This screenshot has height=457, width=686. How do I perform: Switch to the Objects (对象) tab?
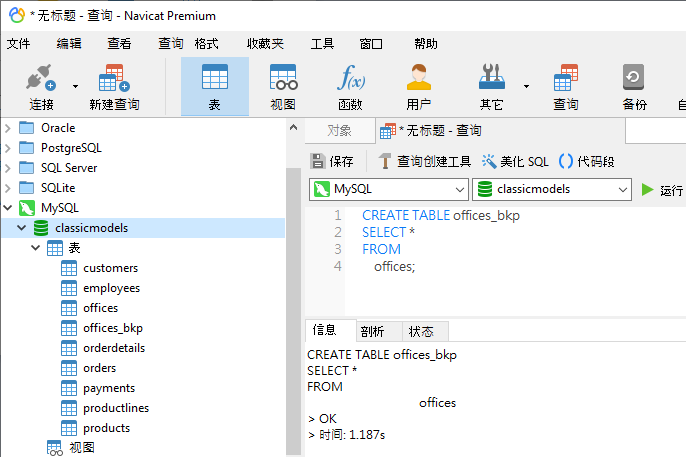[x=340, y=131]
